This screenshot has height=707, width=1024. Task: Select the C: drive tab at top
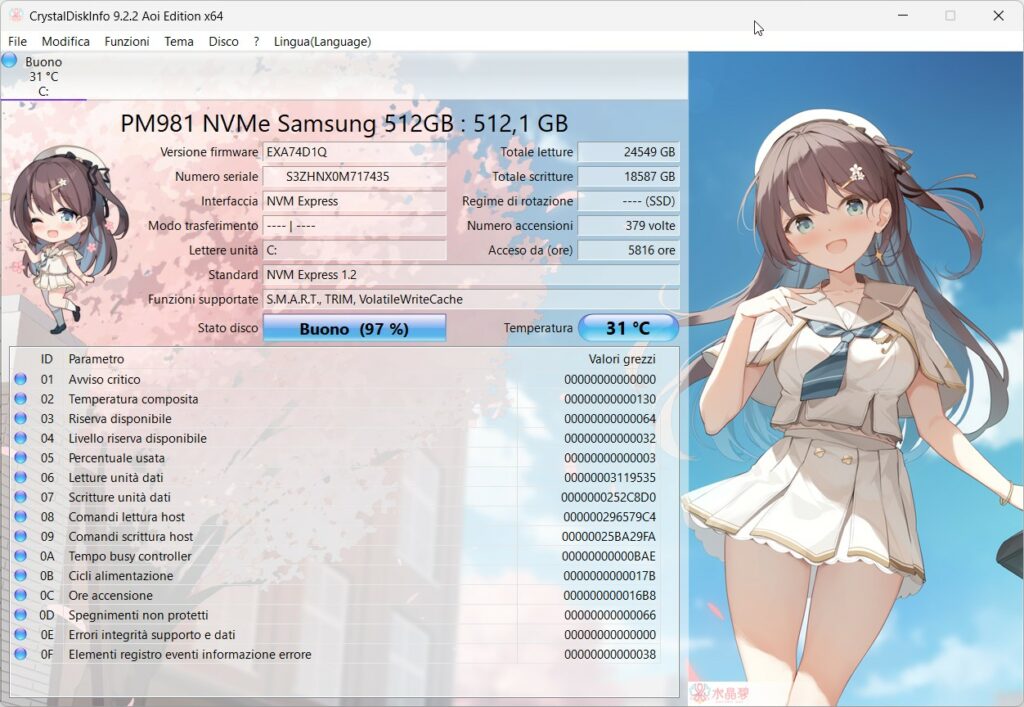click(x=43, y=77)
